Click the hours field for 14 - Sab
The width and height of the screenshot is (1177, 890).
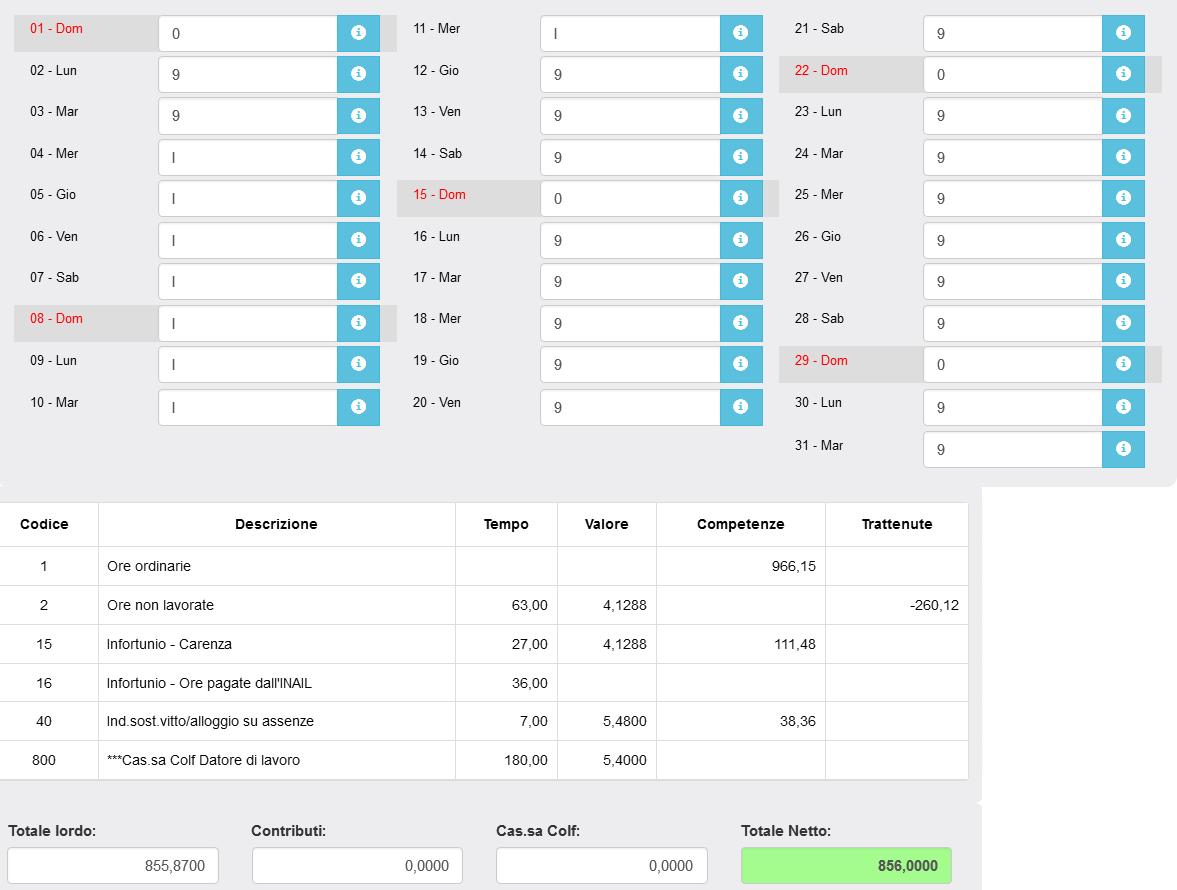point(629,157)
